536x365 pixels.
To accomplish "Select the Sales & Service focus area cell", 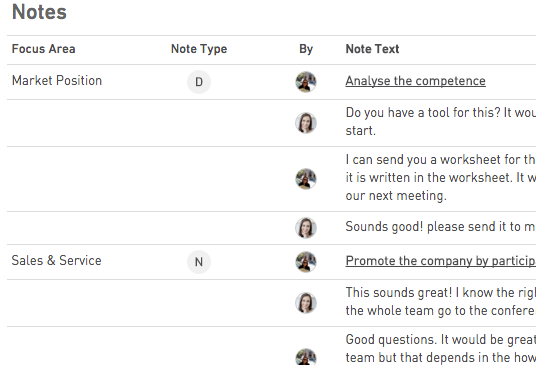I will 56,260.
